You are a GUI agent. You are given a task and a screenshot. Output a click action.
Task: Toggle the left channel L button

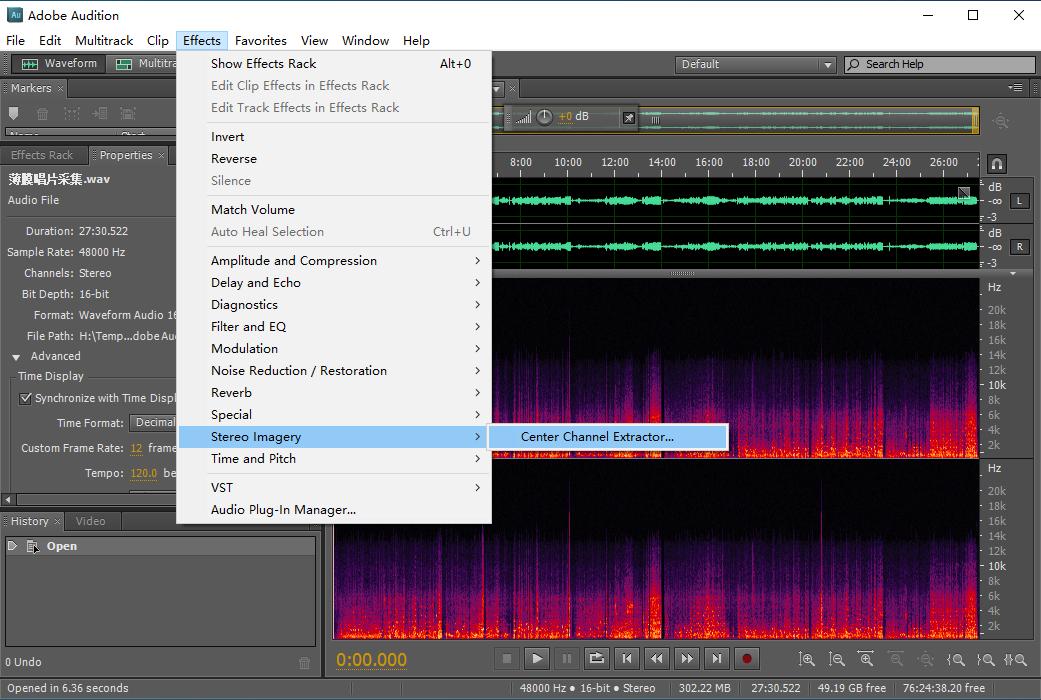pyautogui.click(x=1019, y=201)
